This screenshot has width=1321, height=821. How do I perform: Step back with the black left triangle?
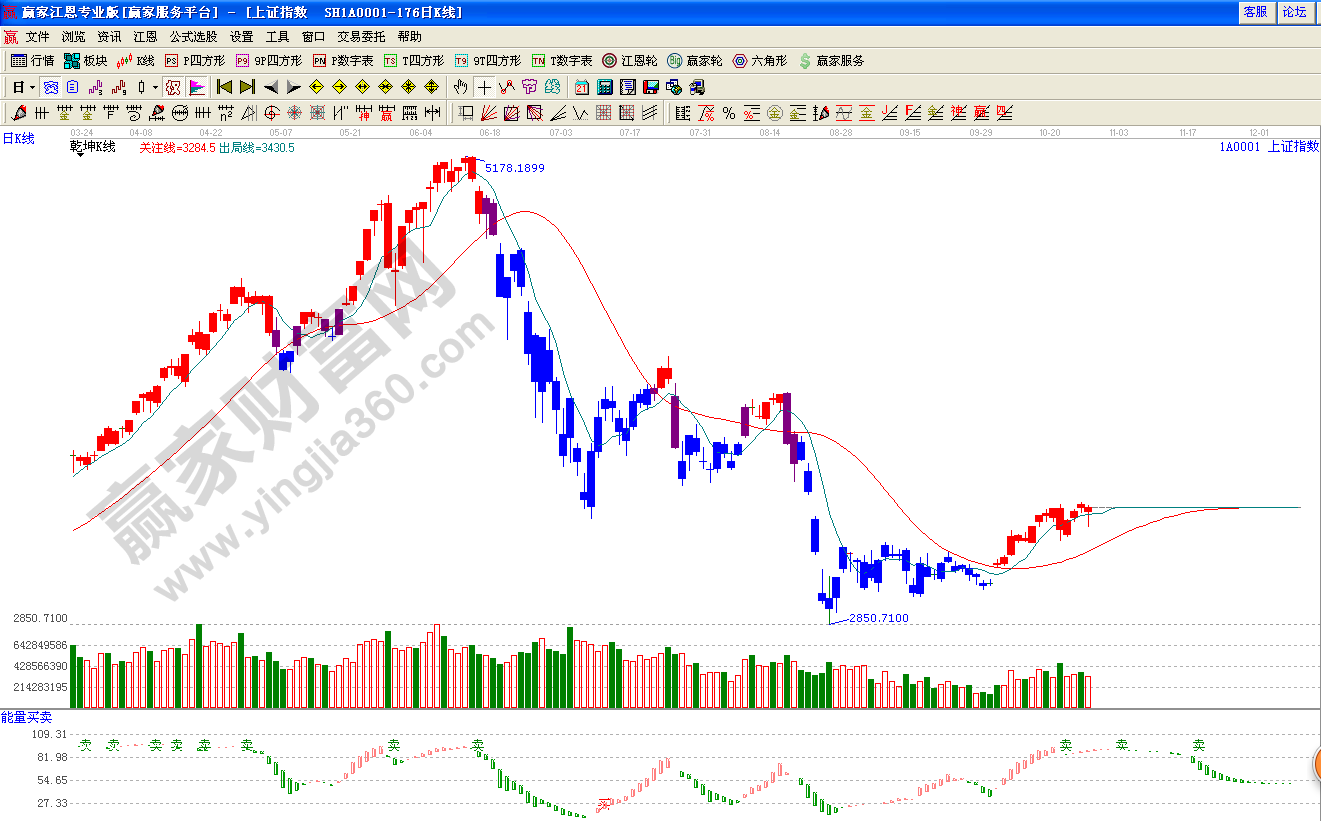[x=270, y=87]
